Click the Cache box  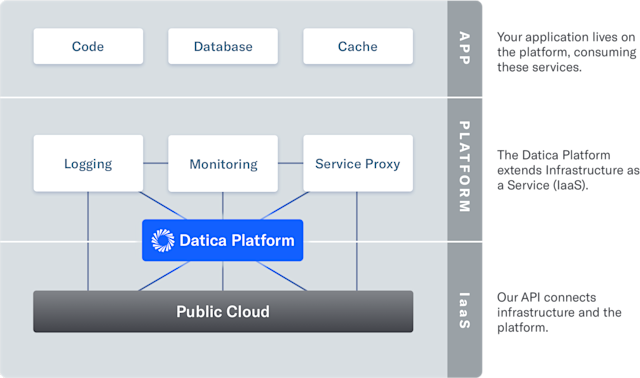[x=358, y=46]
